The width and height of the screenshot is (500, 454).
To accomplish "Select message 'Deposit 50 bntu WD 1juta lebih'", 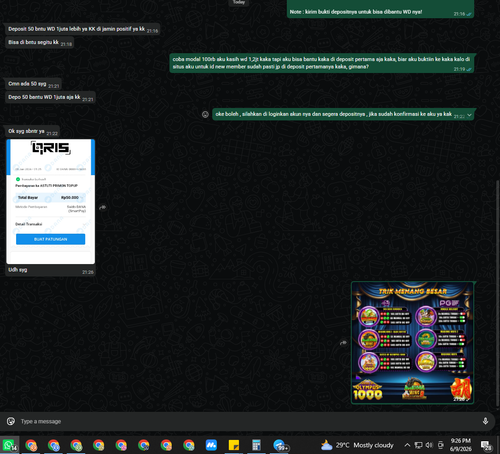I will [83, 29].
